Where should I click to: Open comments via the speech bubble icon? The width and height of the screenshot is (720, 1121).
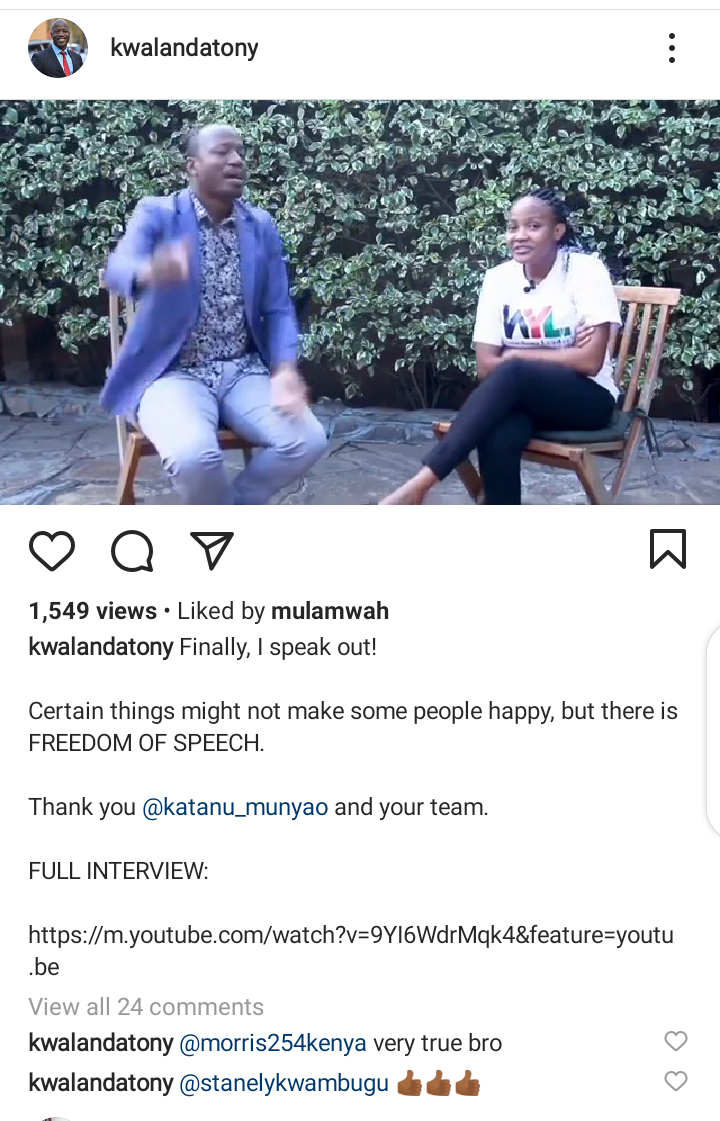(132, 550)
